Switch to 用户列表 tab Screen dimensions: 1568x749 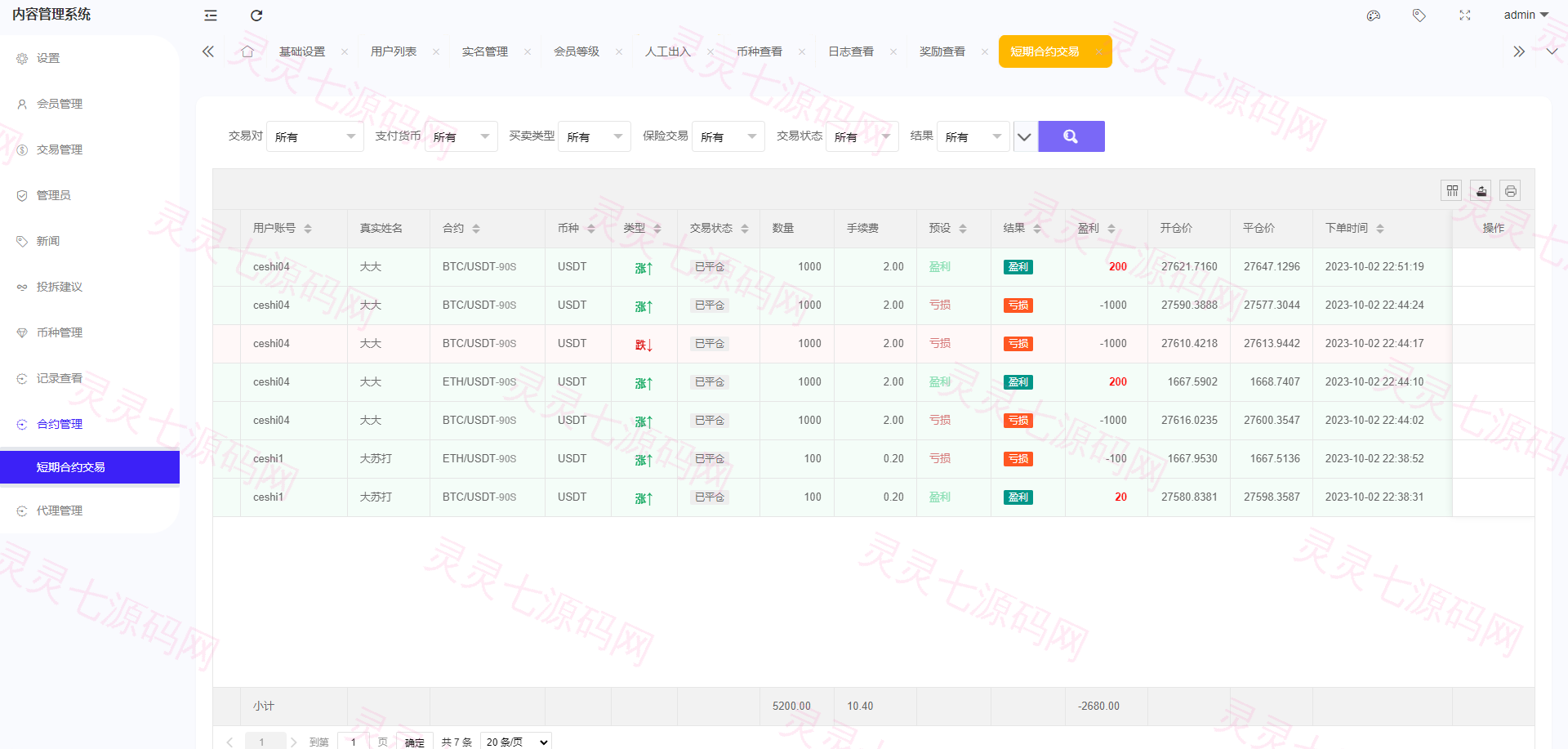click(394, 51)
